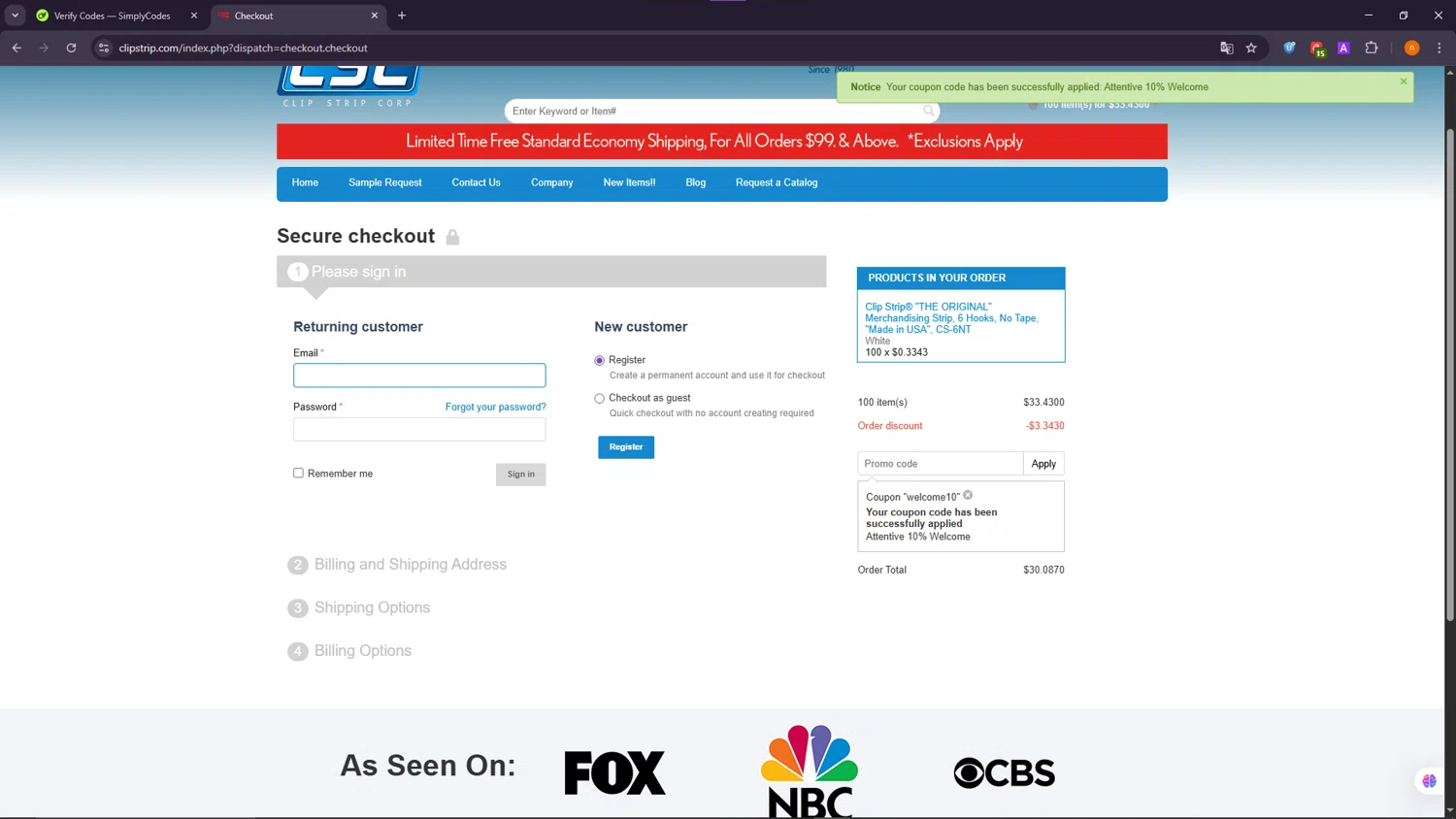Apply the promo code
The height and width of the screenshot is (819, 1456).
1043,464
